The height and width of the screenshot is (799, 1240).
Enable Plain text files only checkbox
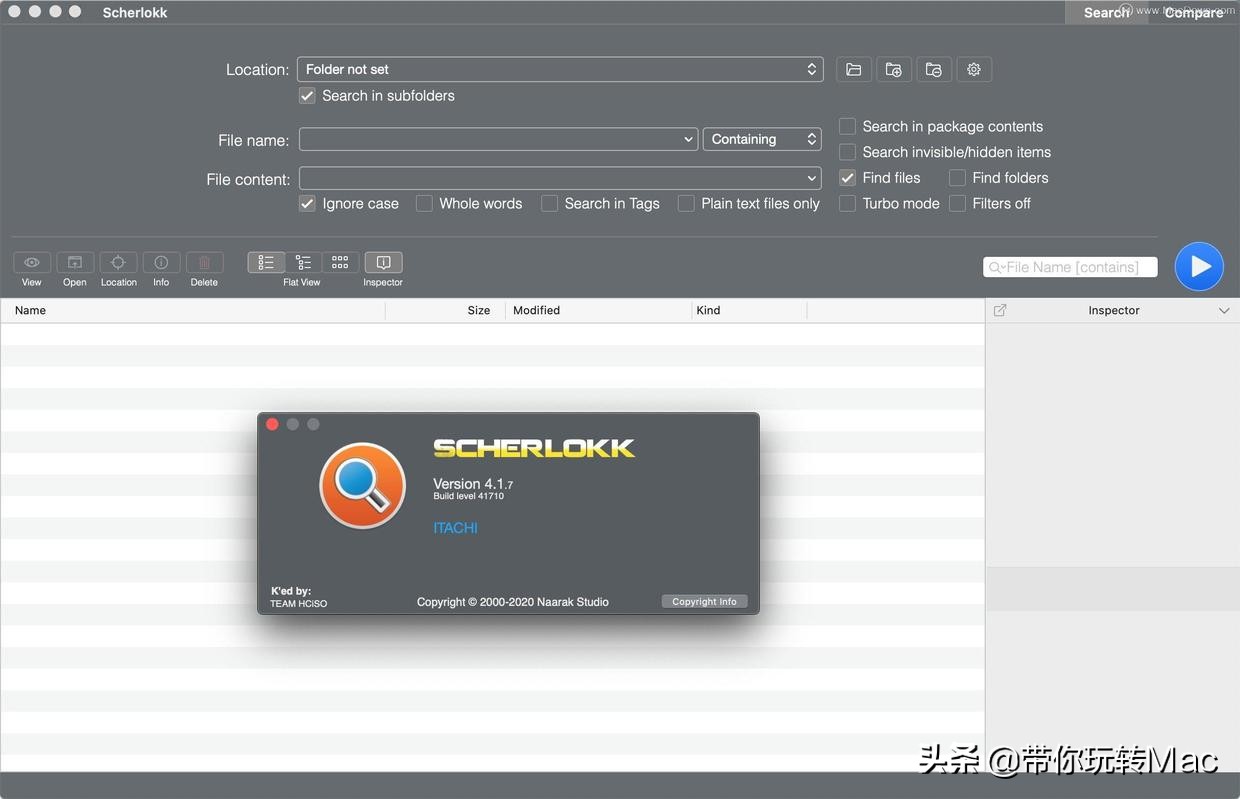coord(686,203)
